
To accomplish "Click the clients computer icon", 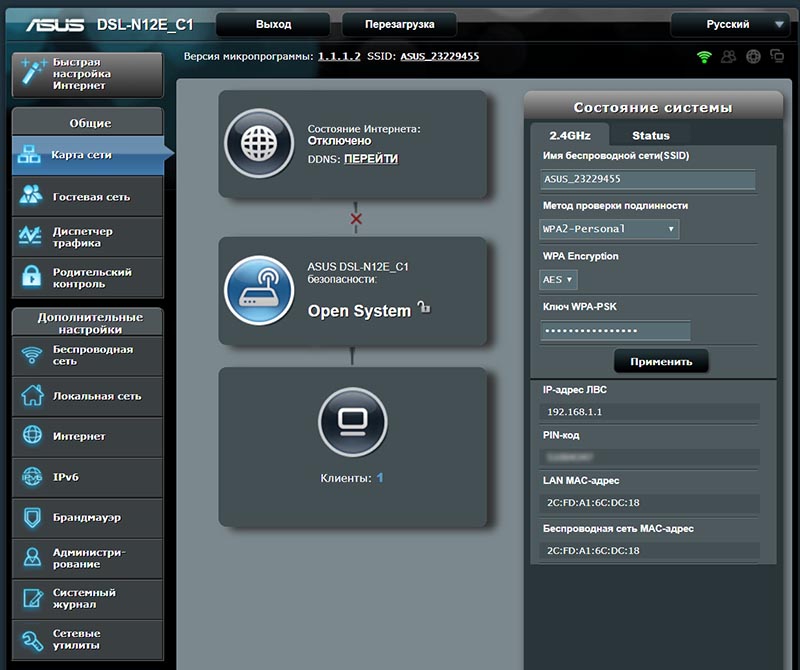I will point(353,423).
